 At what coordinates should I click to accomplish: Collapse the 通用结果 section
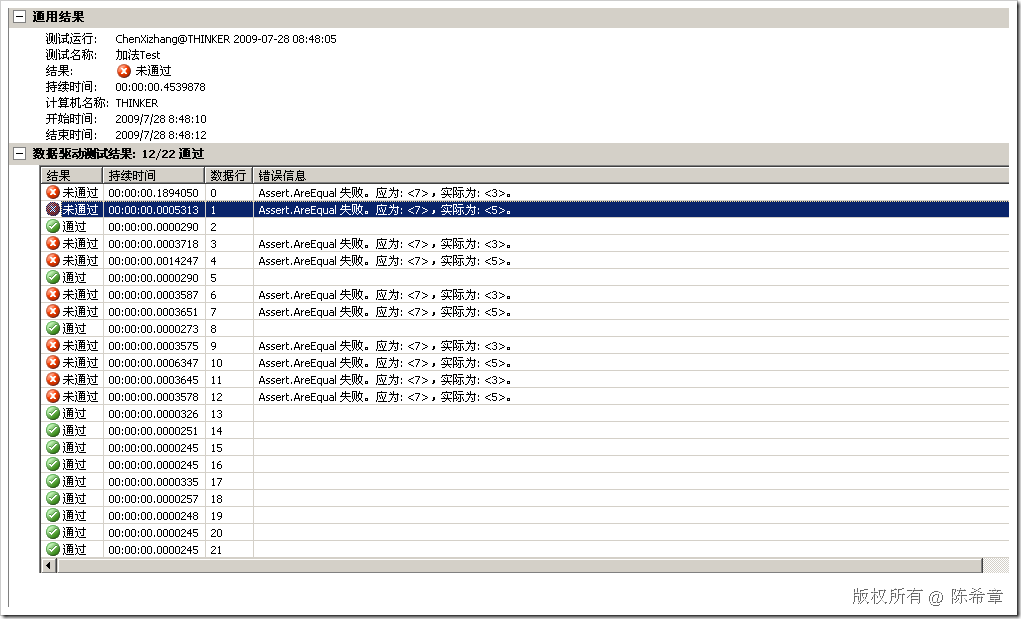18,17
